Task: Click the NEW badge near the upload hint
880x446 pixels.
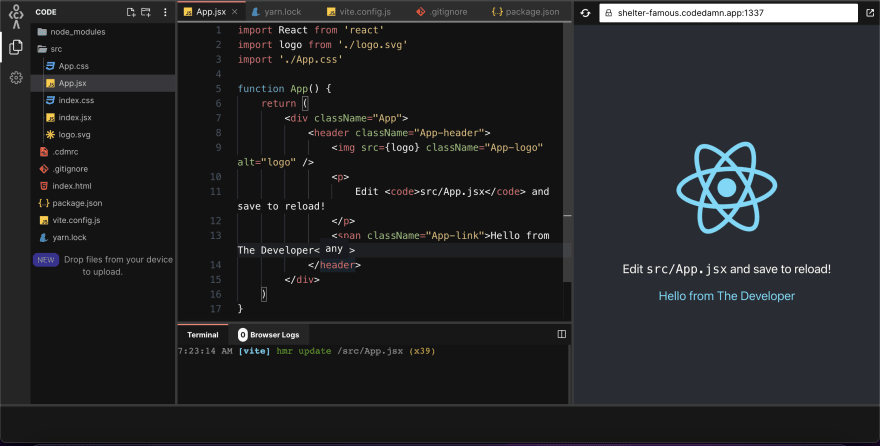Action: (46, 260)
